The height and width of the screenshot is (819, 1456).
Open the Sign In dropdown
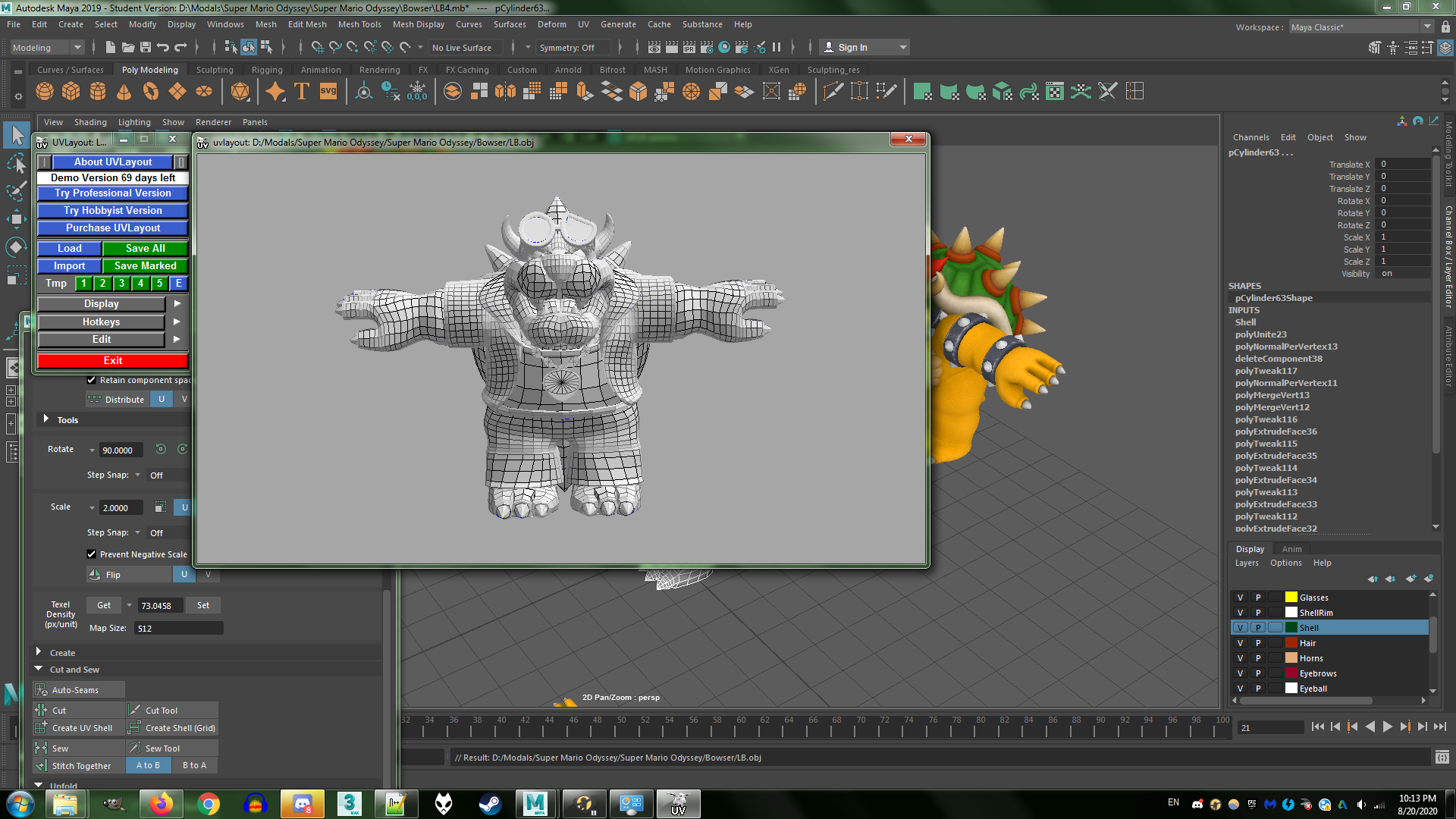pos(864,47)
